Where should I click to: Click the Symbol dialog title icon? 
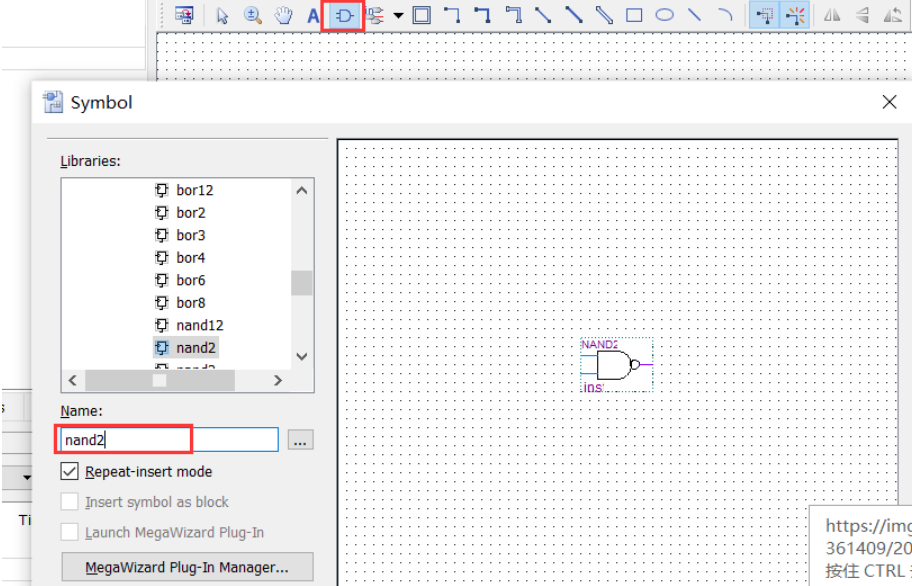tap(53, 102)
